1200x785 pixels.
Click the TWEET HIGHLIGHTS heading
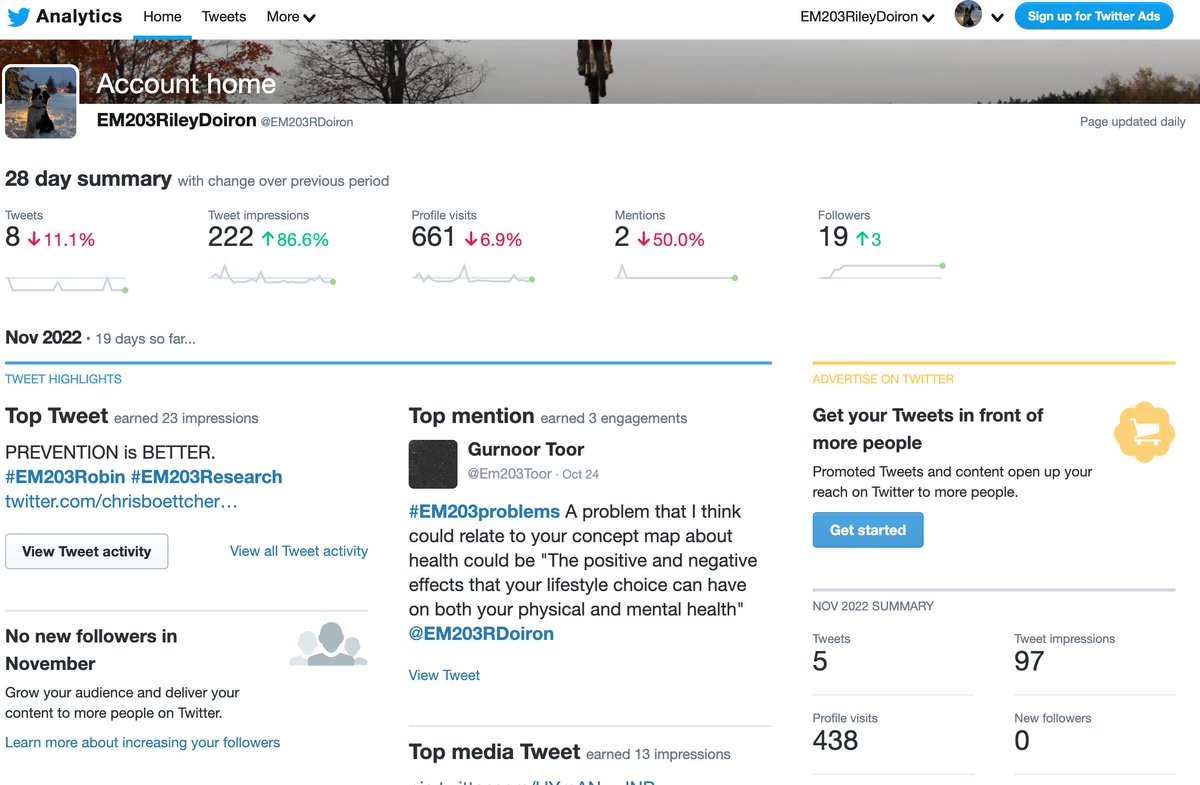click(63, 379)
